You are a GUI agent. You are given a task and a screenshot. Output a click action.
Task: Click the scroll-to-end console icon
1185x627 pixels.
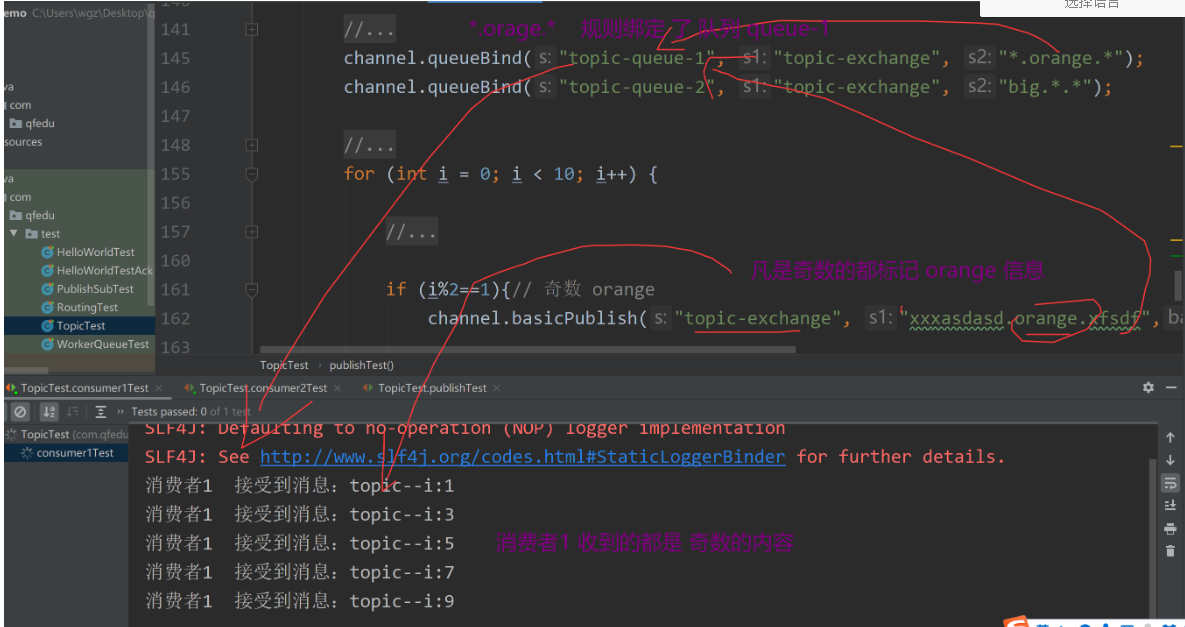(x=1170, y=505)
